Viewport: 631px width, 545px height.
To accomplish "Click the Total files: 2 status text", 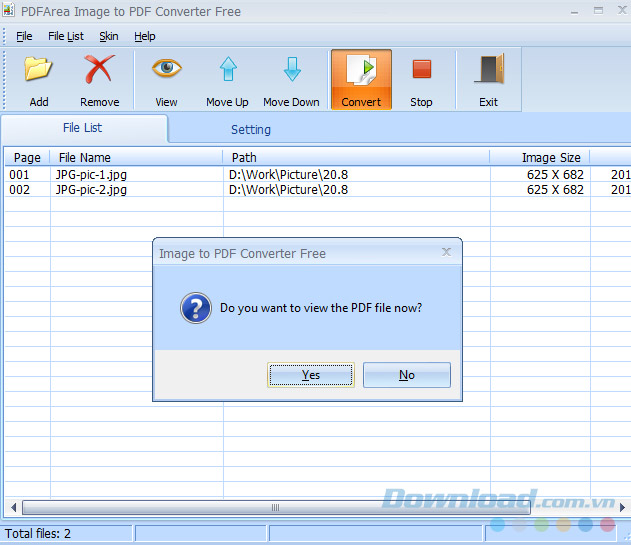I will [38, 534].
